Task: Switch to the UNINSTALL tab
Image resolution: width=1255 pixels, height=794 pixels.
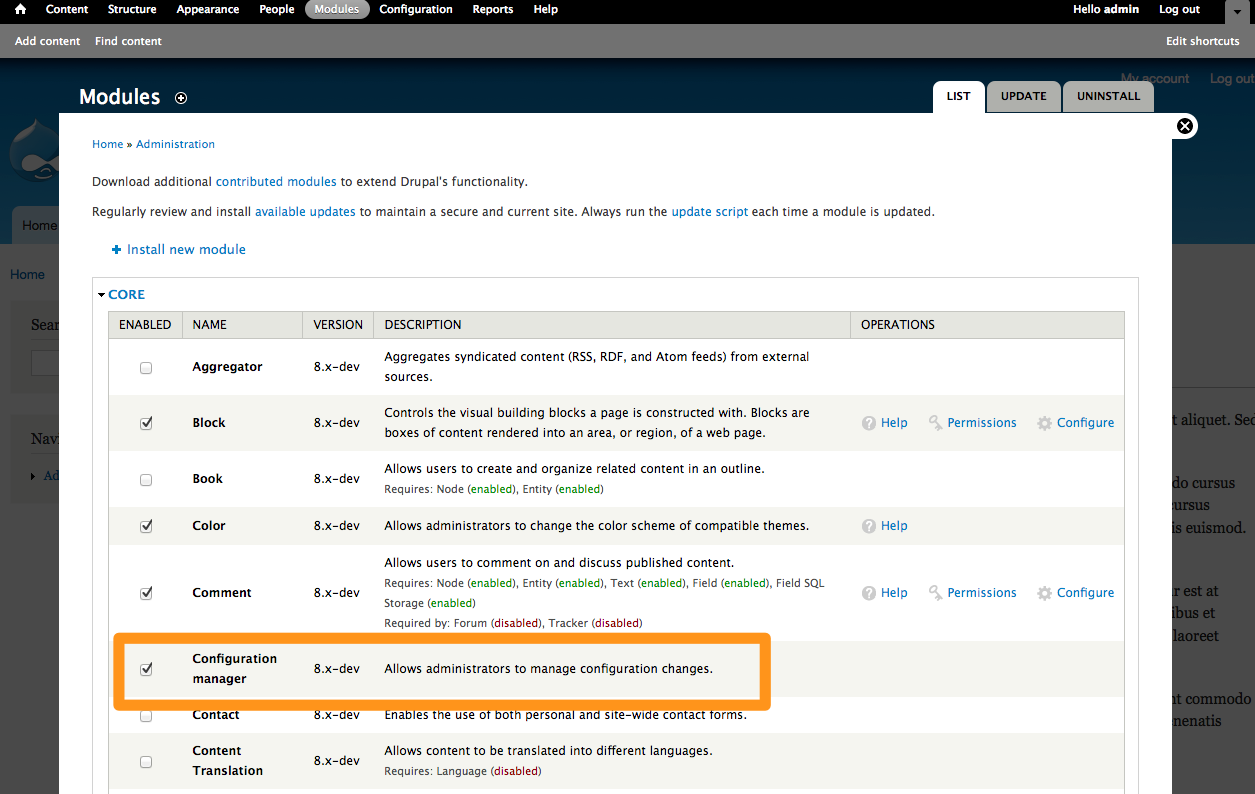Action: point(1108,97)
